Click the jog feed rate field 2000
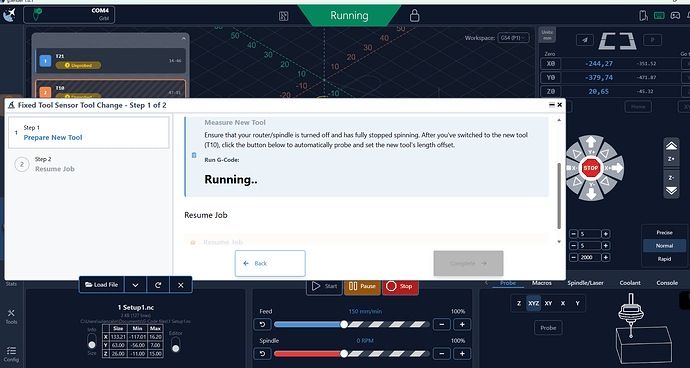 pos(590,258)
